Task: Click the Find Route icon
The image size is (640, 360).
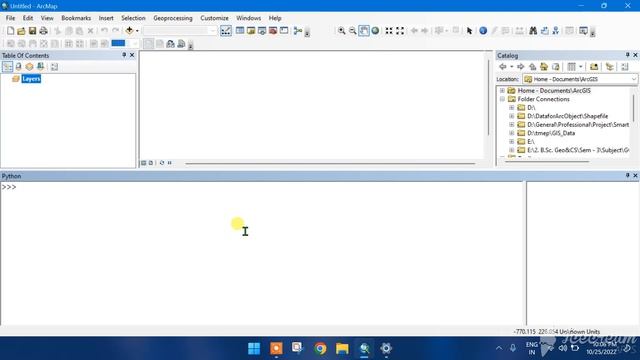Action: 544,31
